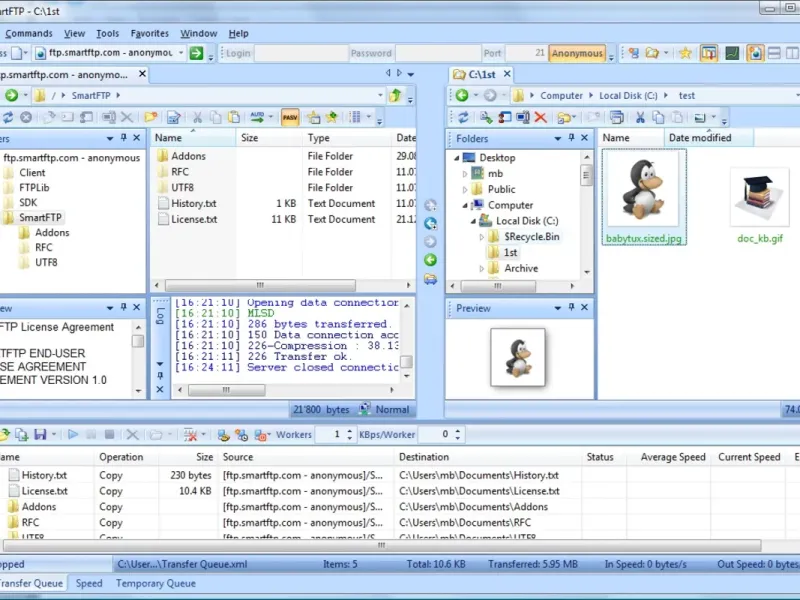
Task: Pin the local Folders panel
Action: (x=571, y=138)
